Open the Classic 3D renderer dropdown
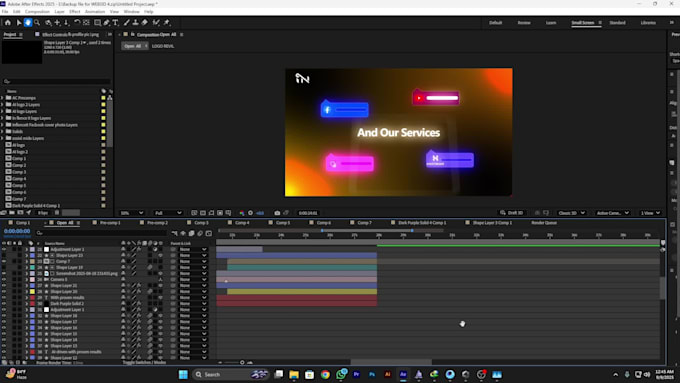Viewport: 680px width, 383px height. pos(572,213)
